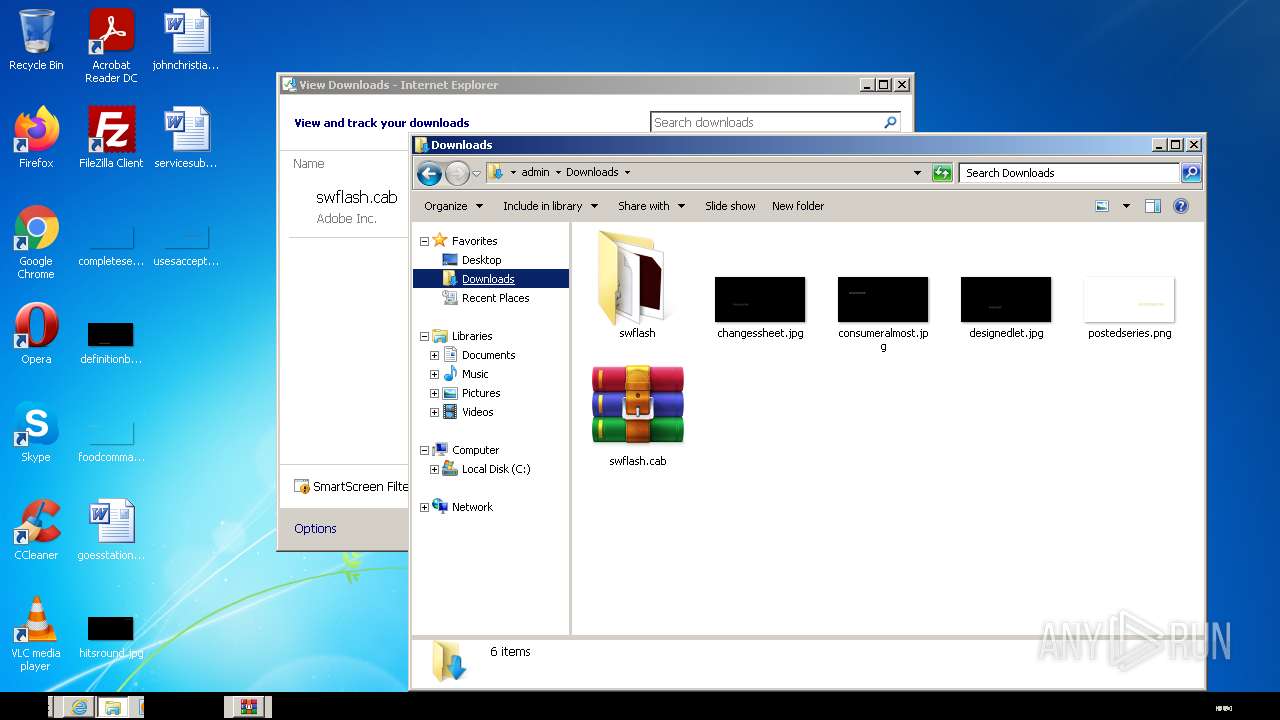The height and width of the screenshot is (720, 1280).
Task: Click Internet Explorer taskbar button
Action: tap(79, 707)
